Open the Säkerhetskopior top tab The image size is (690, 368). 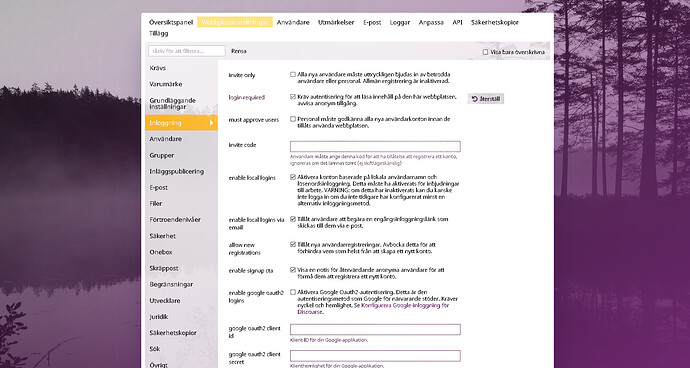[x=495, y=22]
